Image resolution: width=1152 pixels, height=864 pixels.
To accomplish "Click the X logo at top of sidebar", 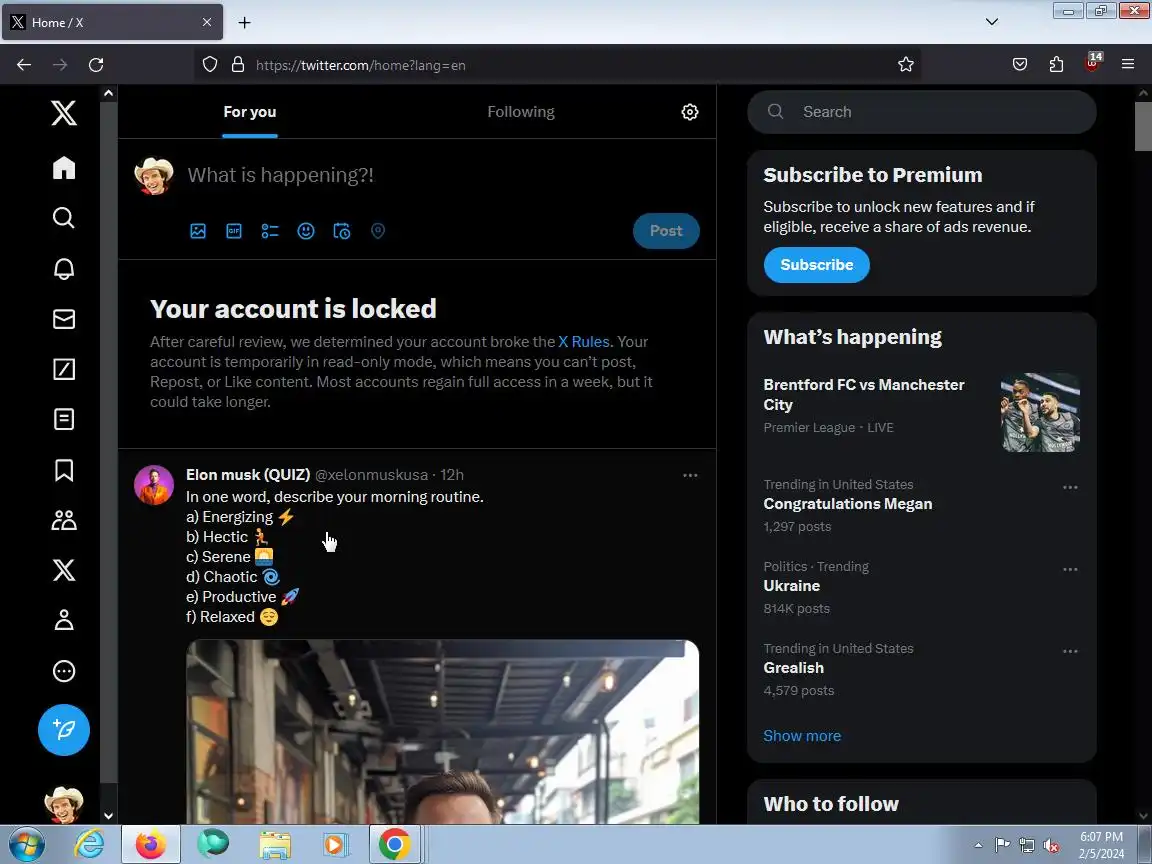I will tap(64, 112).
